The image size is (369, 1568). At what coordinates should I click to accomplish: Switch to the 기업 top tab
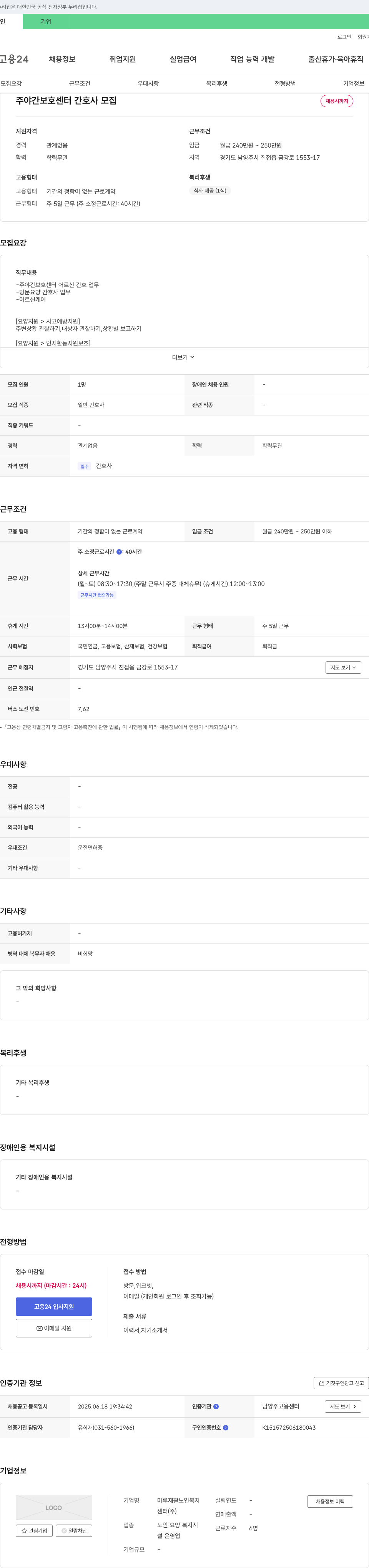pos(46,21)
